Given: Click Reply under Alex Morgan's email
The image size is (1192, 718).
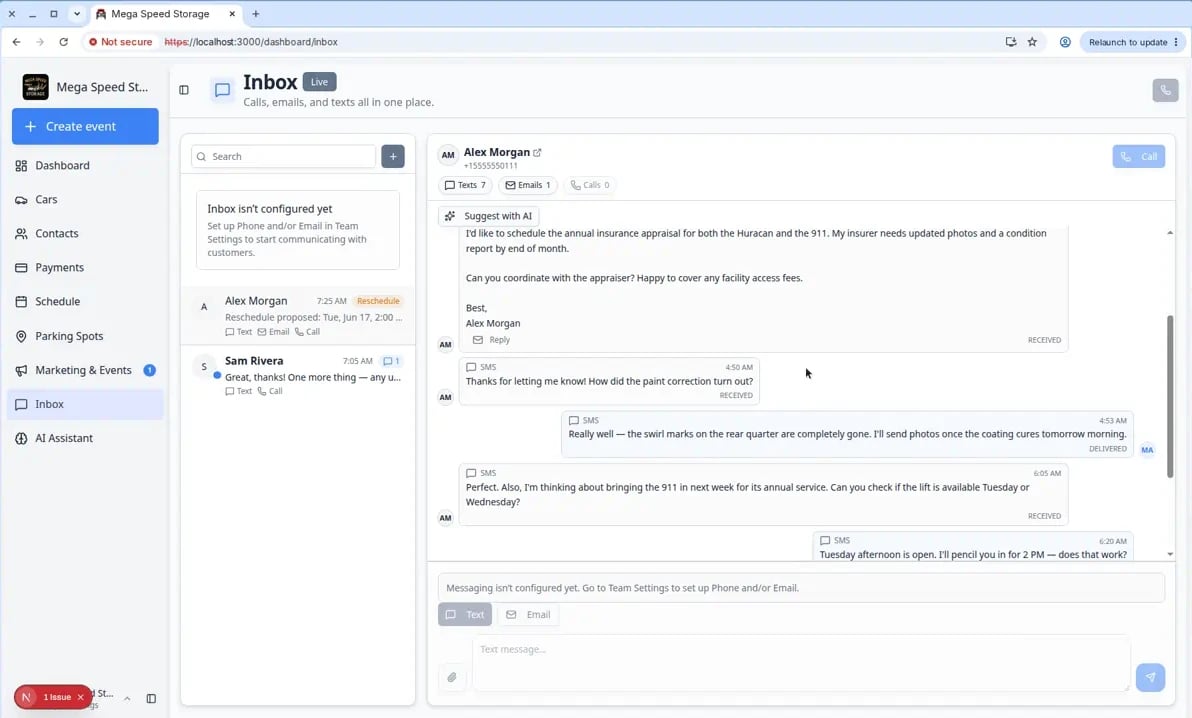Looking at the screenshot, I should [x=492, y=340].
